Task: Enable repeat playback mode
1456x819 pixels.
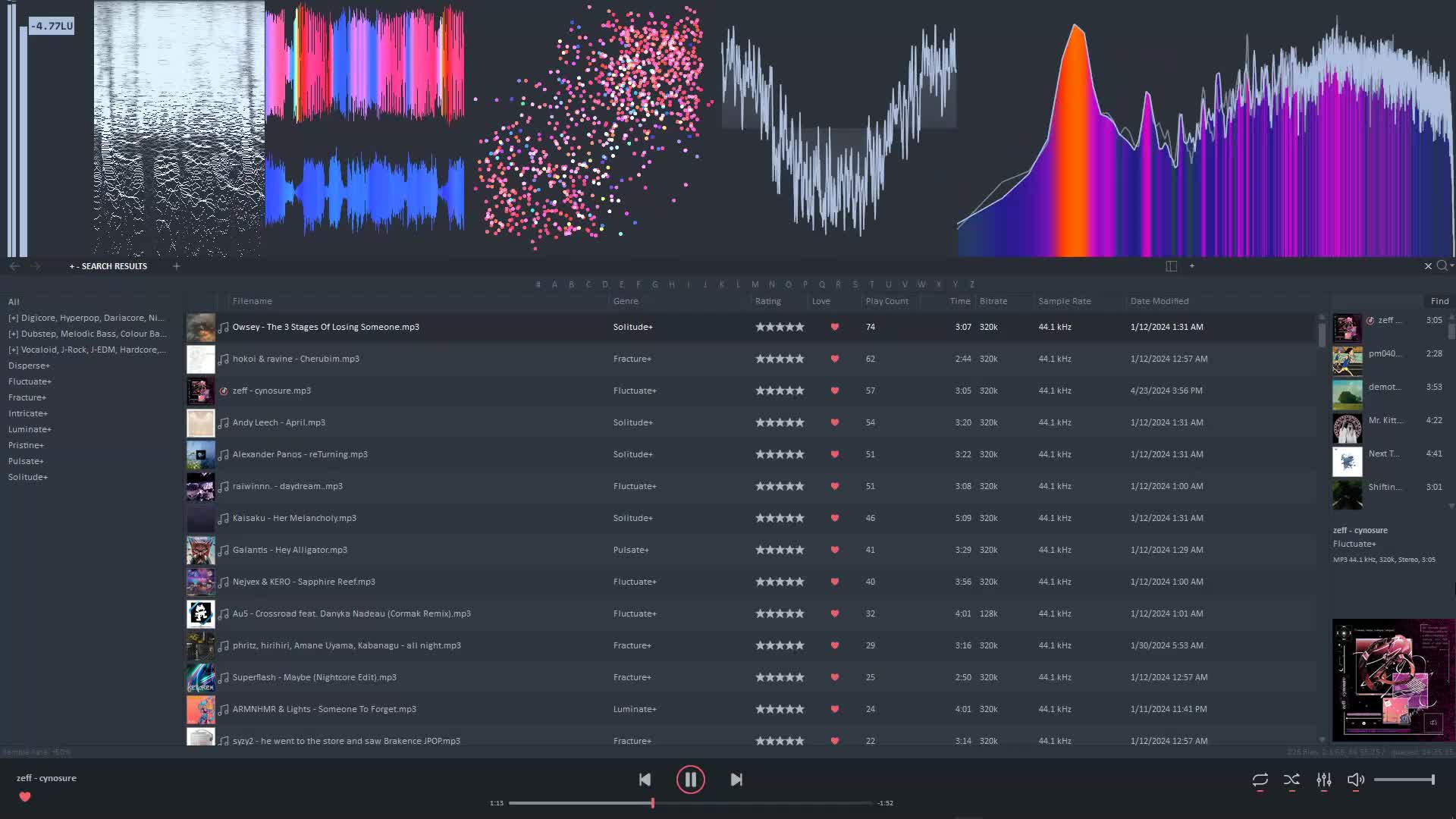Action: [x=1260, y=780]
